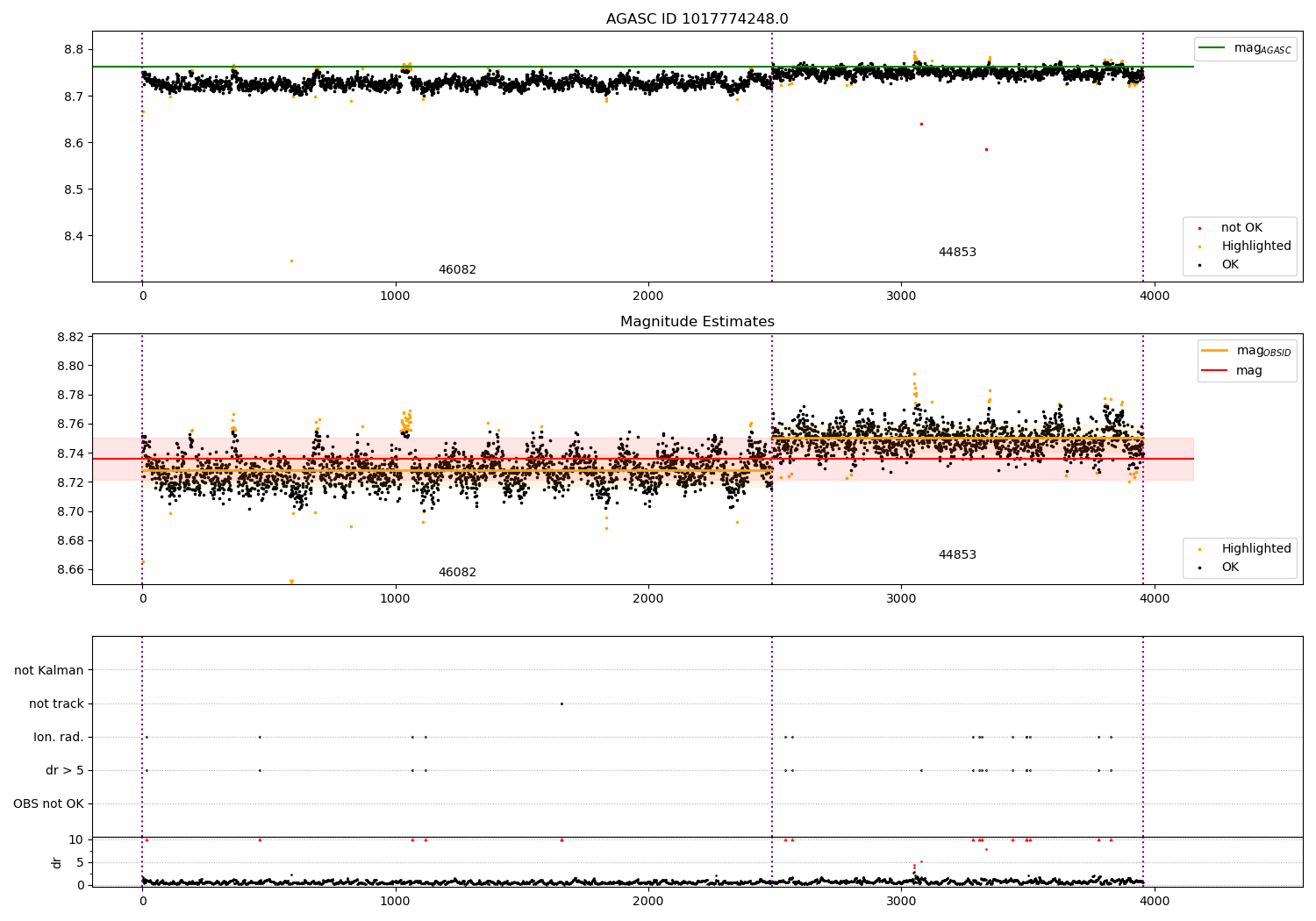Select the mag AGASC legend entry in top plot
This screenshot has width=1316, height=921.
pos(1246,48)
